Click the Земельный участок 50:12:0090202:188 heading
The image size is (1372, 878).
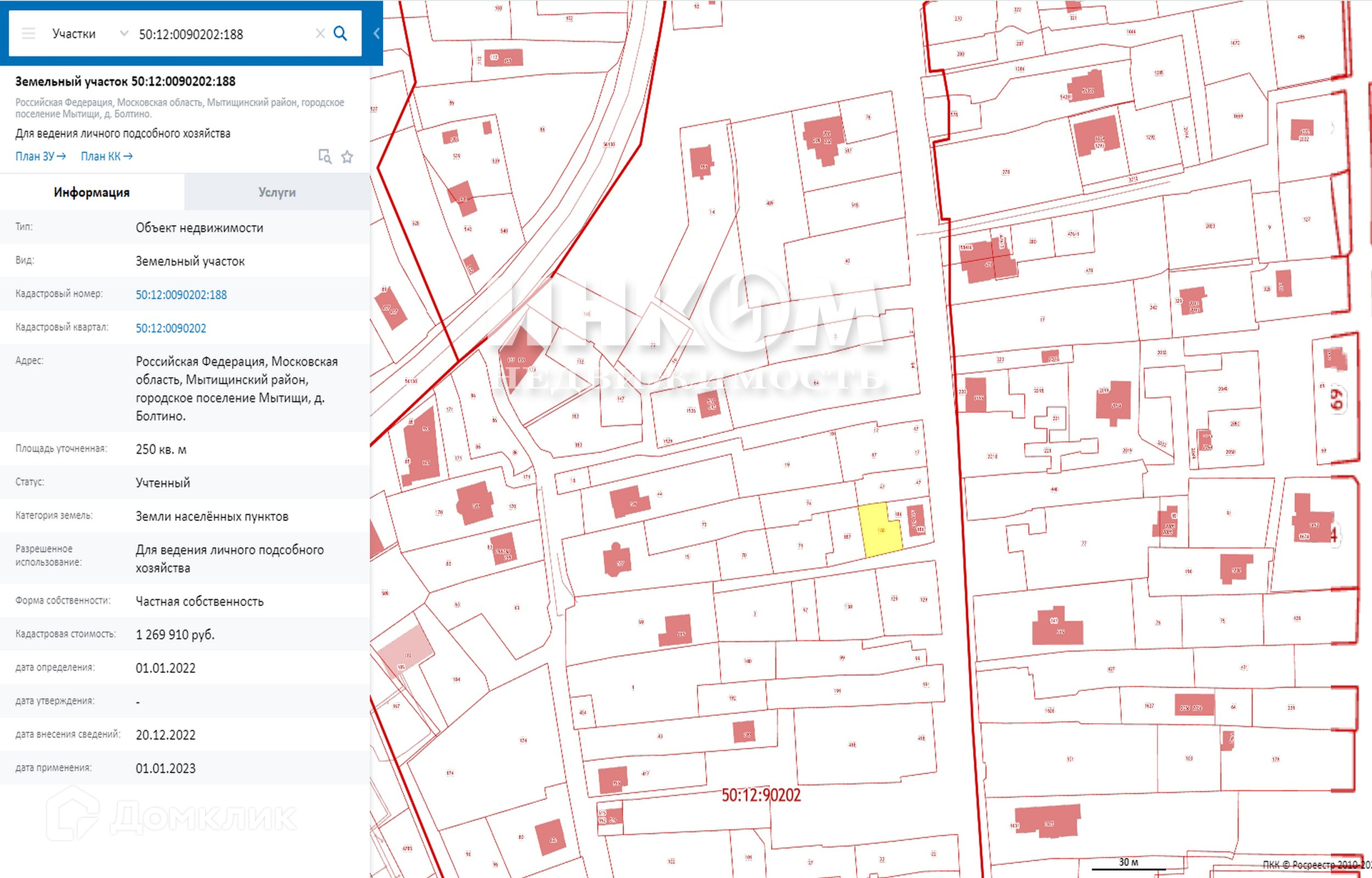tap(125, 81)
